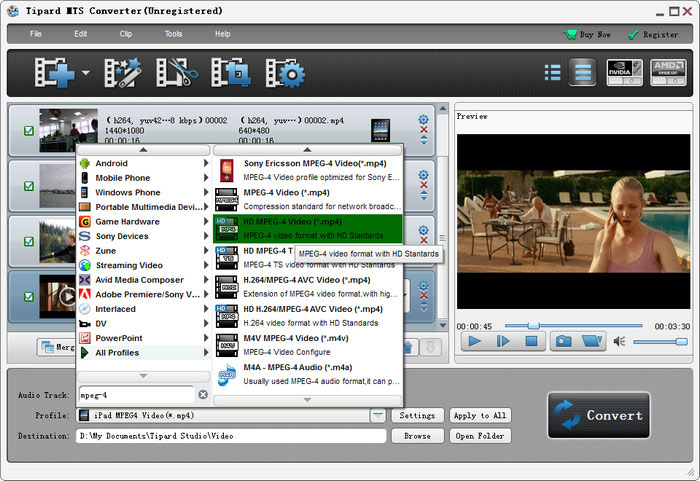Image resolution: width=700 pixels, height=481 pixels.
Task: Open snapshot folder icon in preview
Action: point(592,342)
